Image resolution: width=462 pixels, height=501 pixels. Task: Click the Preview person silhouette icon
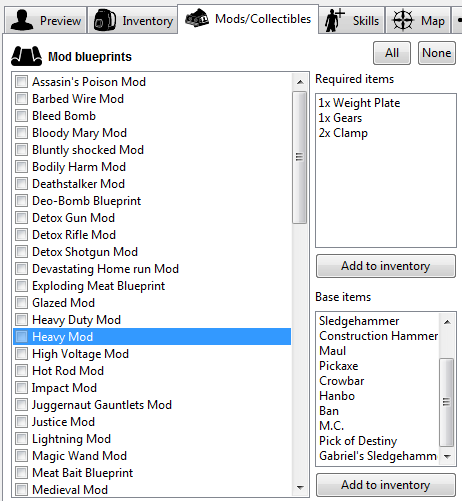click(x=22, y=20)
